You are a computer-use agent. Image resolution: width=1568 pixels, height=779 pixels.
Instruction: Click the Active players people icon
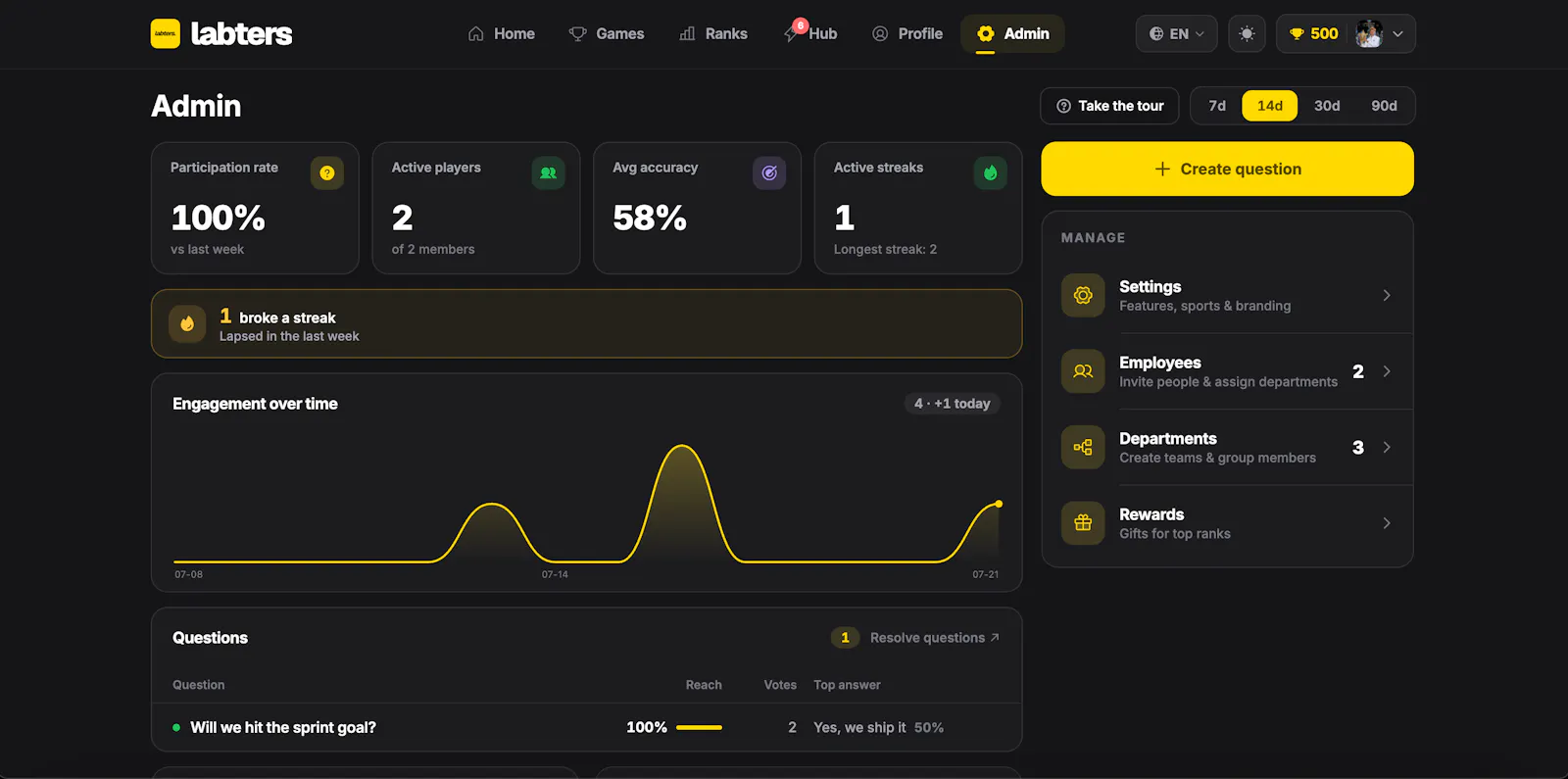(x=549, y=173)
